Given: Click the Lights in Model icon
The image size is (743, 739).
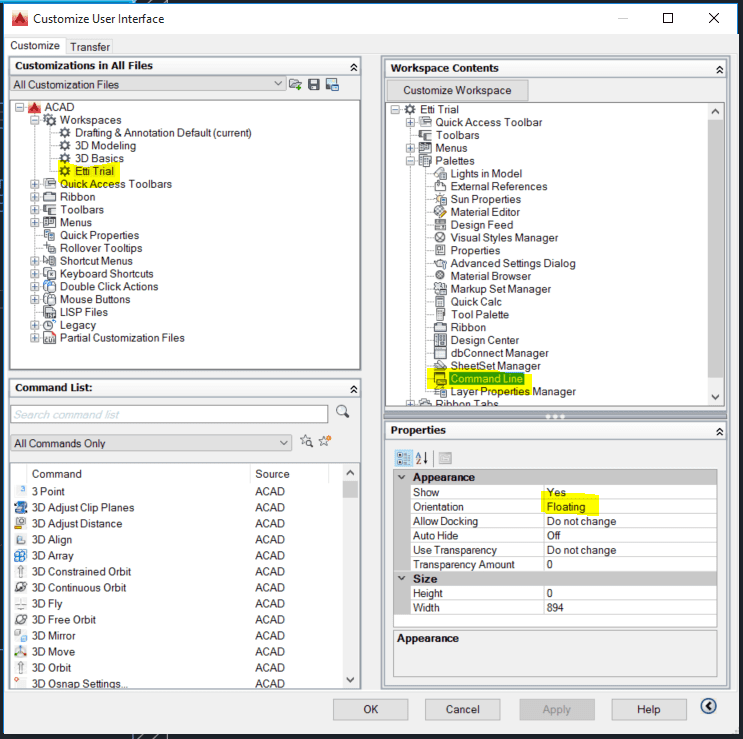Looking at the screenshot, I should pos(440,173).
